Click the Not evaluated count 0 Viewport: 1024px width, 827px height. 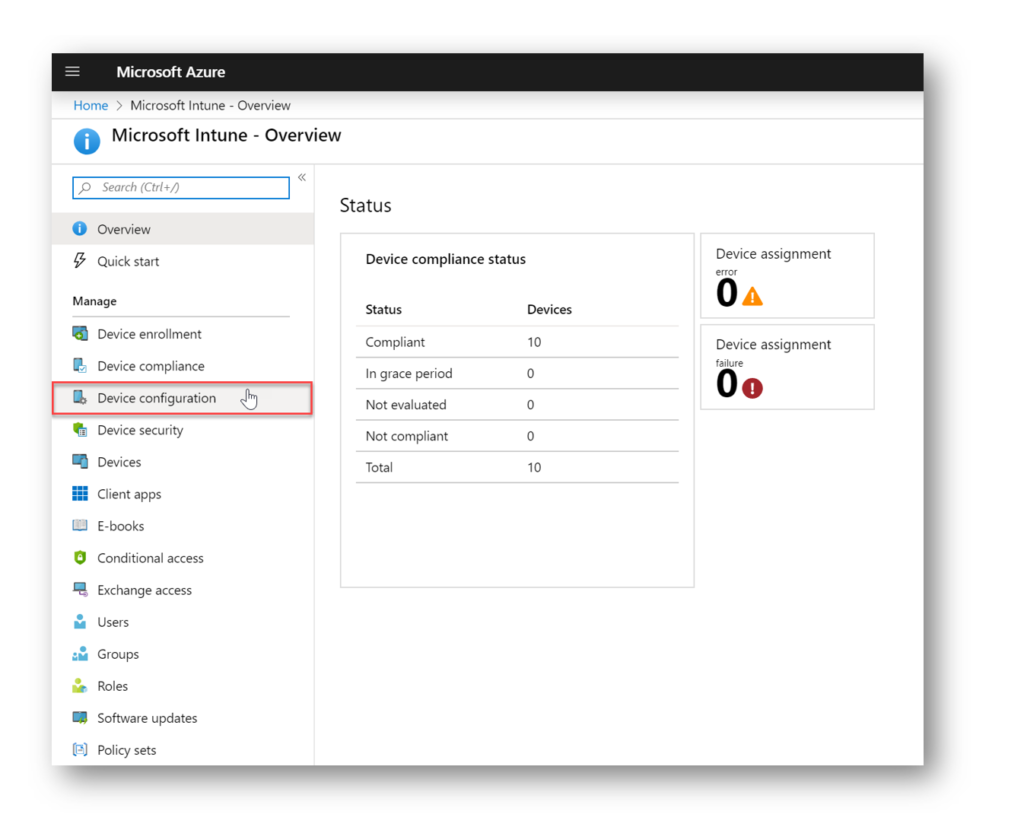click(x=530, y=404)
